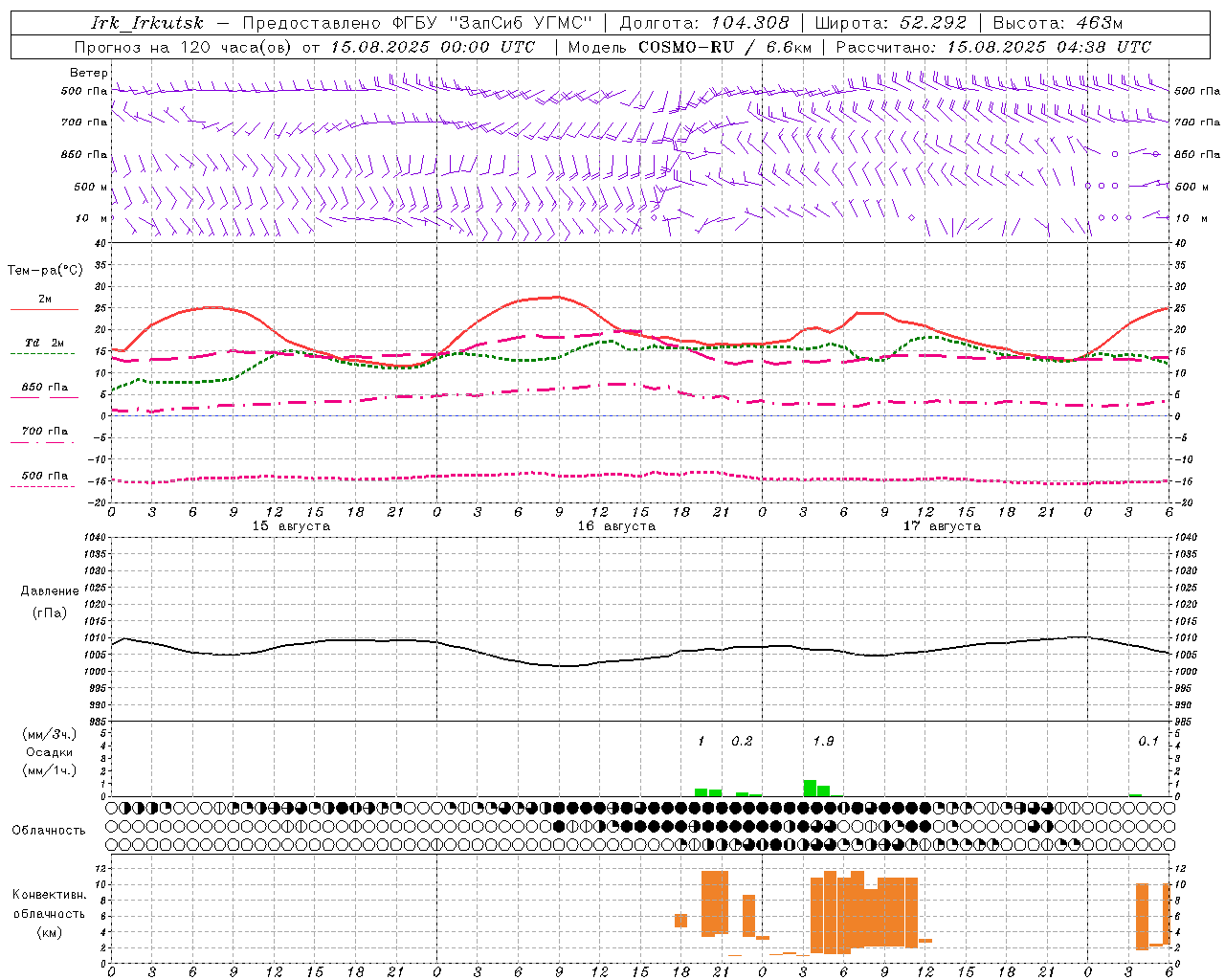Screen dimensions: 1225x980
Task: Click the "(мм/1ч.)" precipitation unit label
Action: [50, 770]
